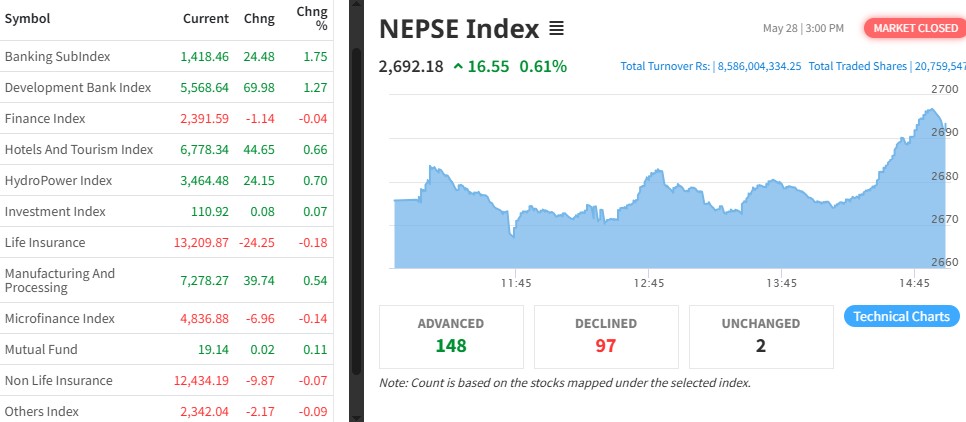
Task: Select the Finance Index row
Action: 45,118
